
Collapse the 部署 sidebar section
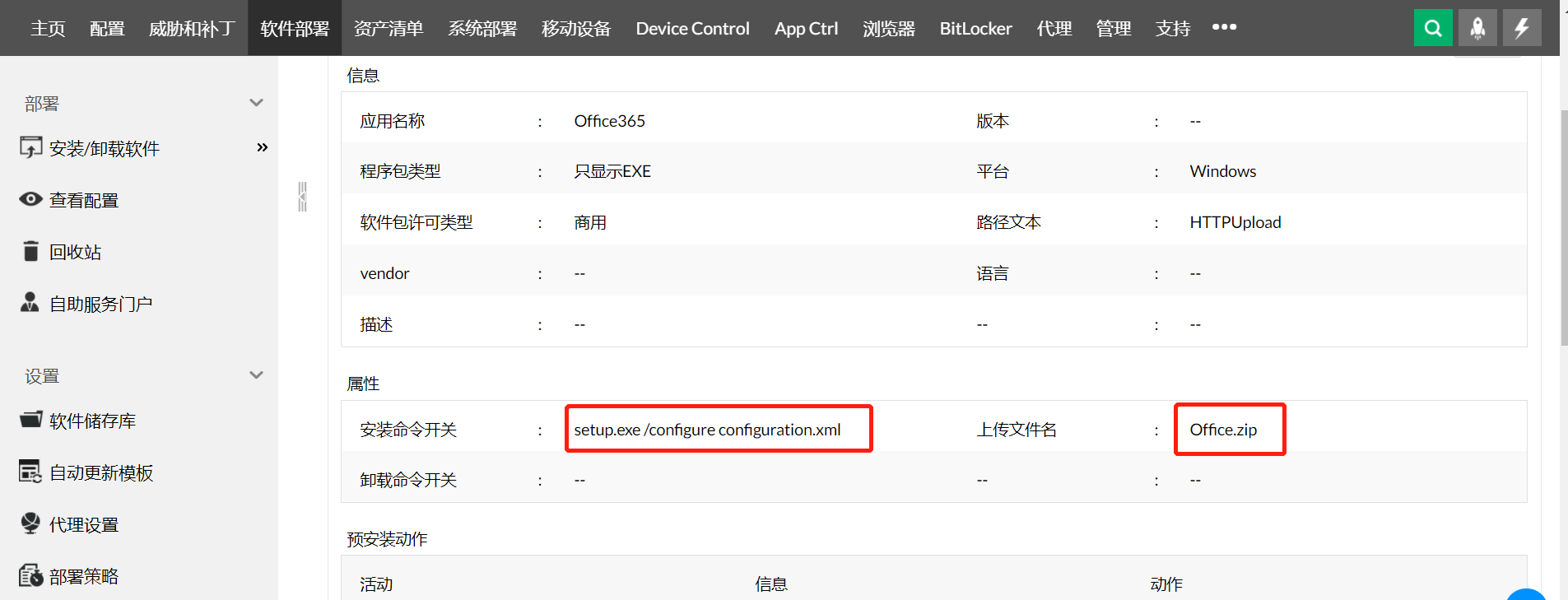256,103
